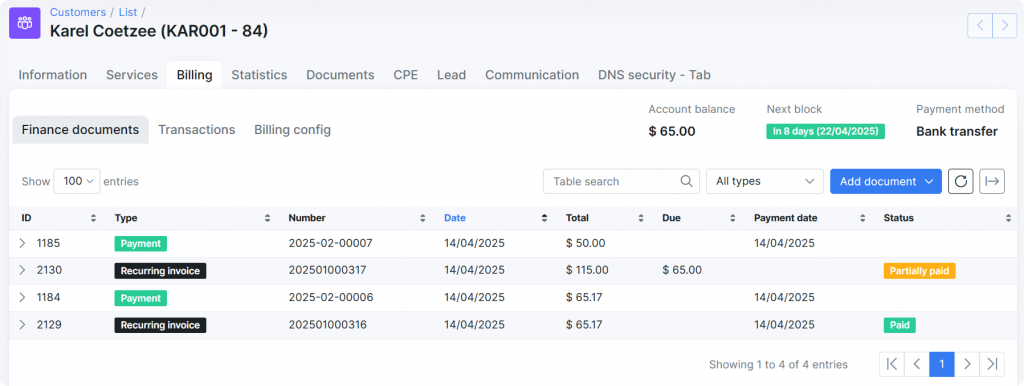Click the Next block date badge
1024x386 pixels.
tap(825, 131)
